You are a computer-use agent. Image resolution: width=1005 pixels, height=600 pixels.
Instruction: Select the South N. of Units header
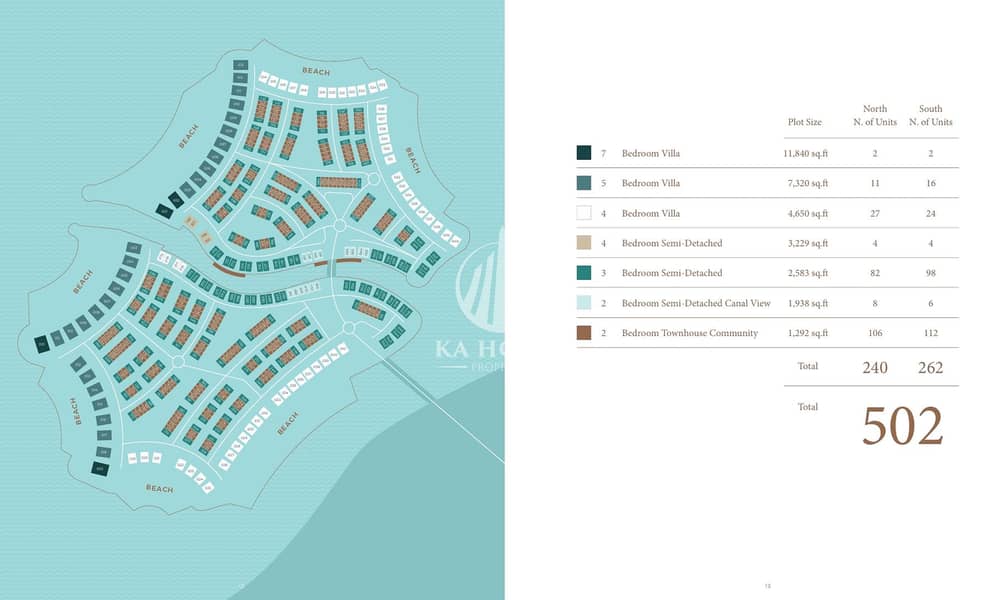pyautogui.click(x=930, y=115)
